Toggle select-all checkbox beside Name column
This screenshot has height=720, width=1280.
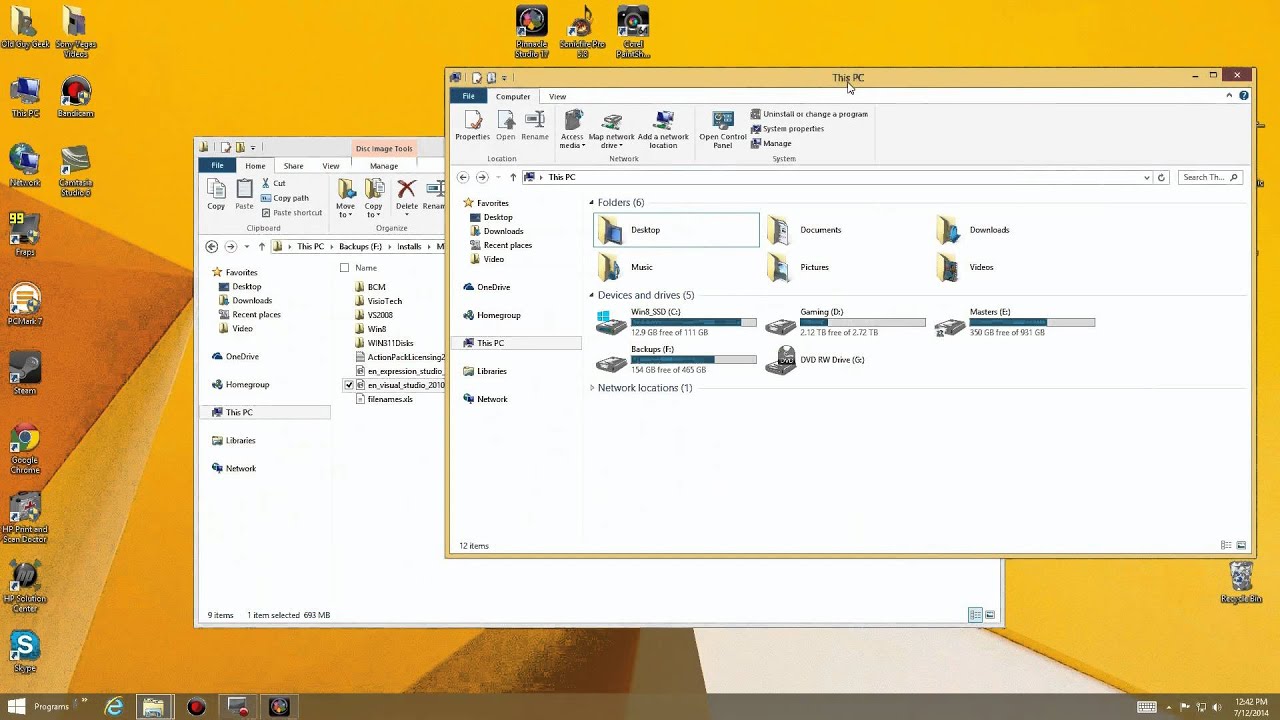pos(345,268)
